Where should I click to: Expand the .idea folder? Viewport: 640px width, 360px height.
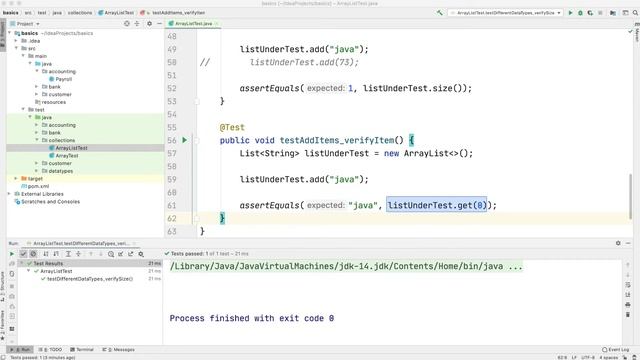(16, 41)
